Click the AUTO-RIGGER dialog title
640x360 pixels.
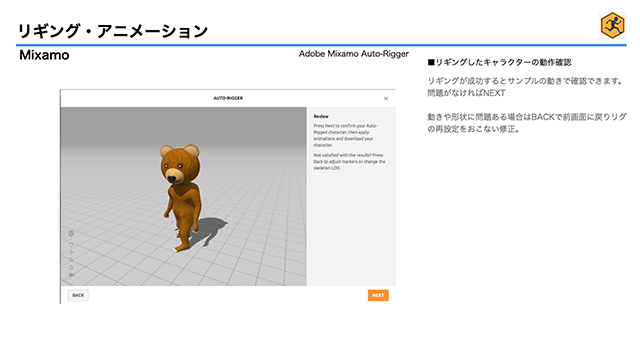click(x=228, y=98)
